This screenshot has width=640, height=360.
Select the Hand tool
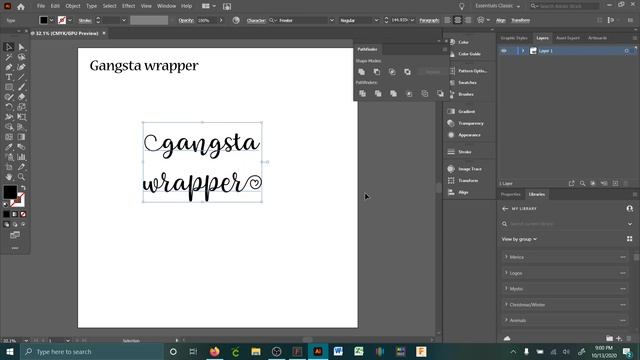point(9,177)
